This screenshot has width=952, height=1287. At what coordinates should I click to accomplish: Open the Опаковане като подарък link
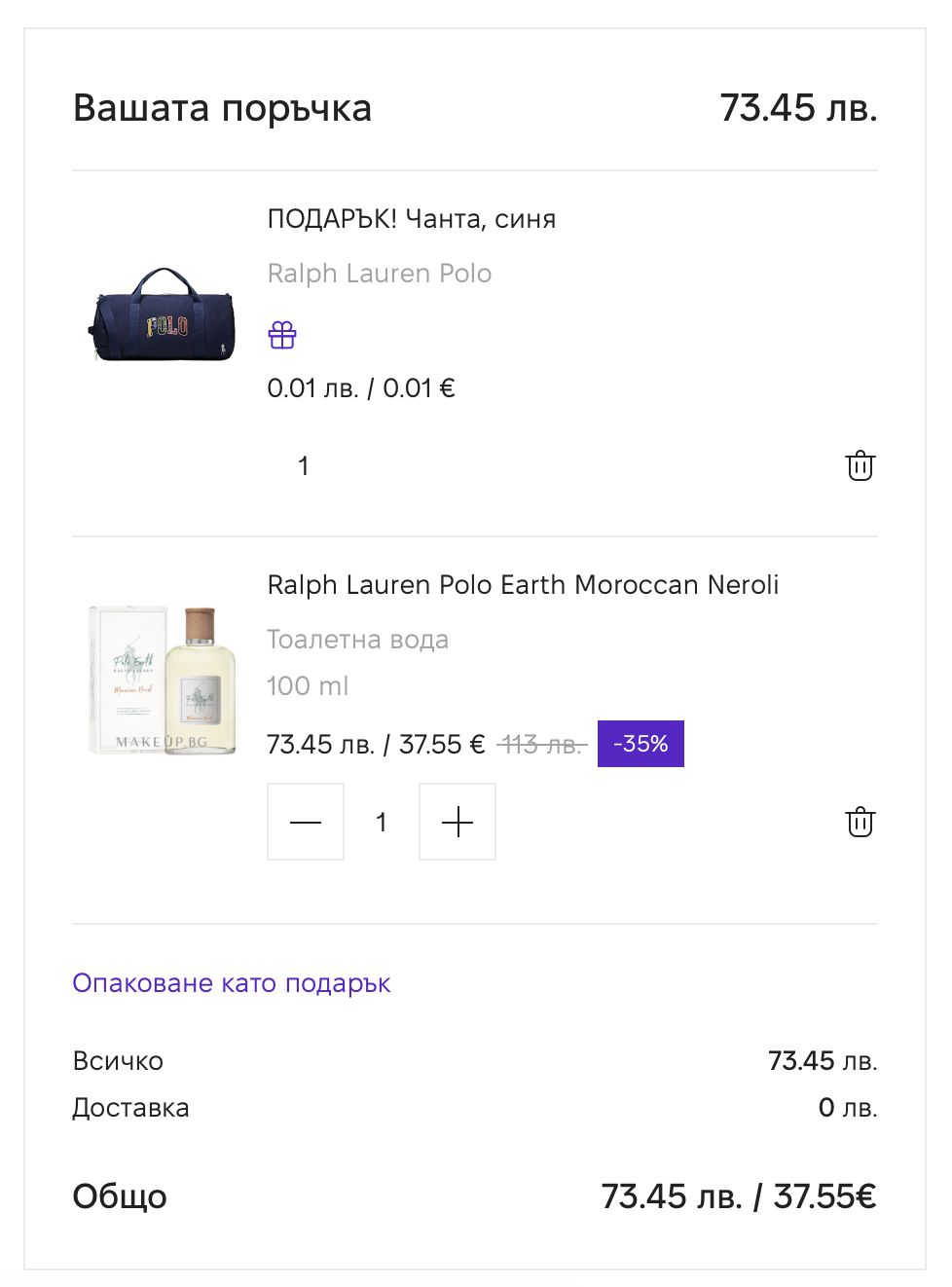pos(232,983)
